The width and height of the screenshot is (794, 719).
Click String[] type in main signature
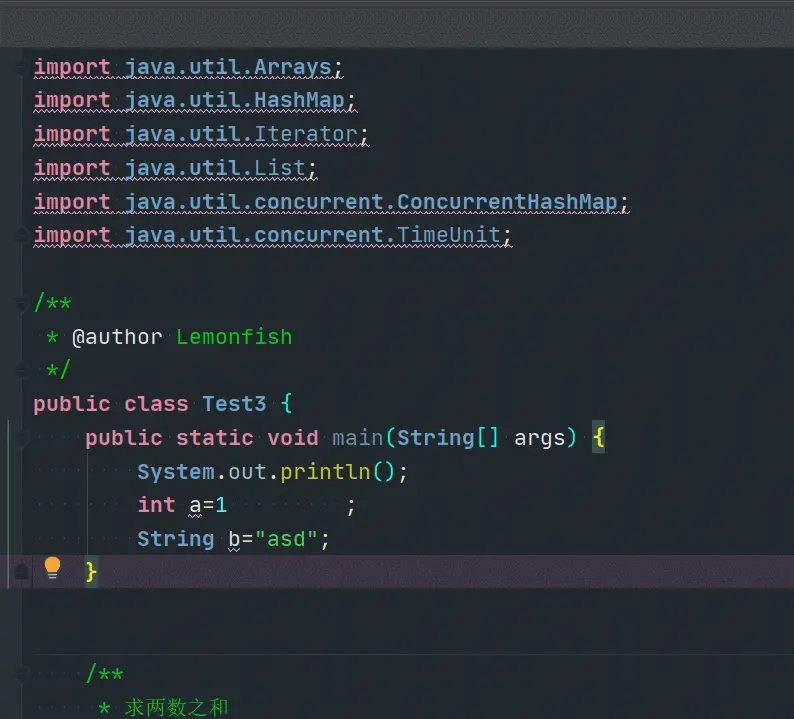click(x=448, y=438)
